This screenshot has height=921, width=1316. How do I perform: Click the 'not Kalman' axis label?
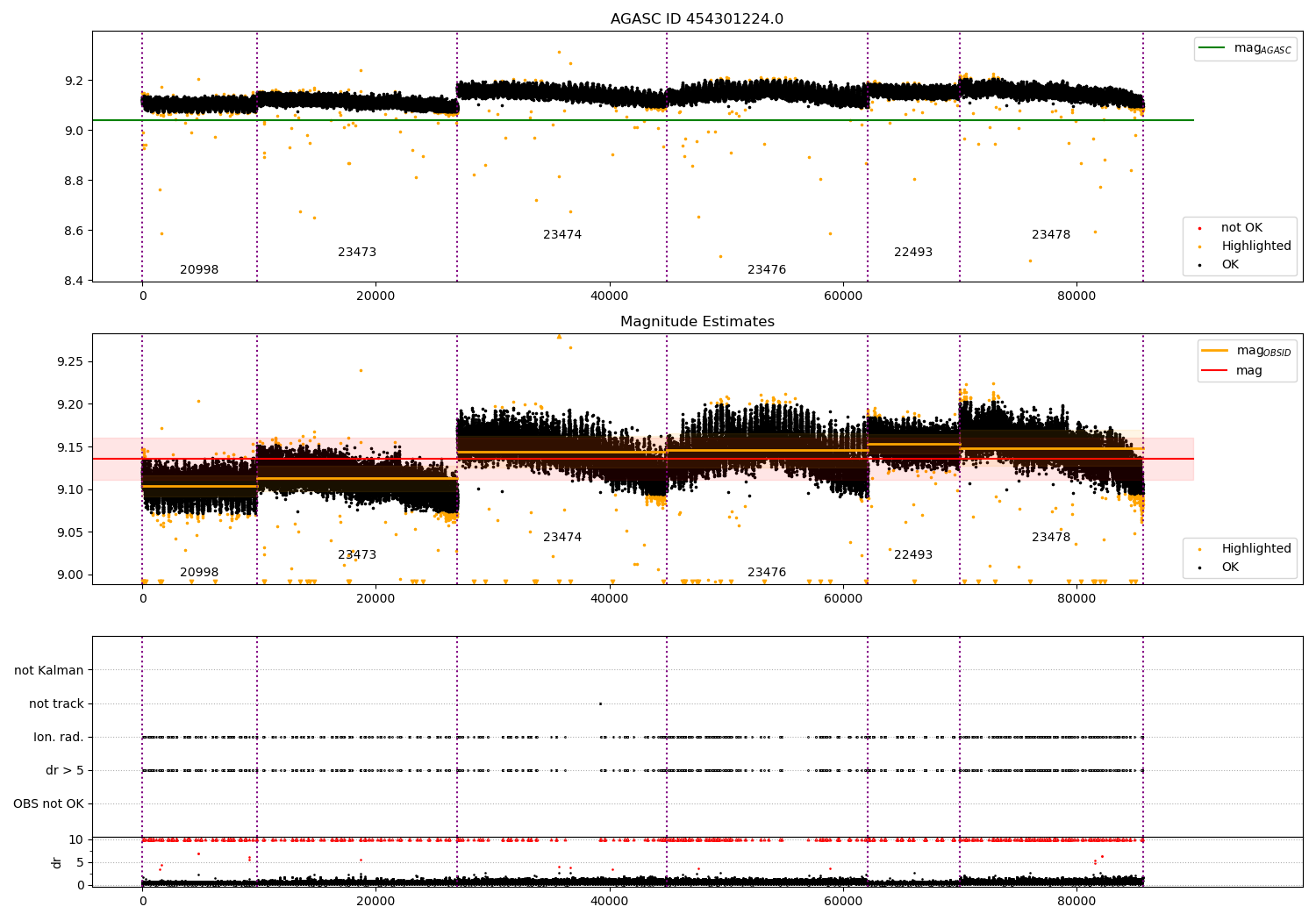49,670
